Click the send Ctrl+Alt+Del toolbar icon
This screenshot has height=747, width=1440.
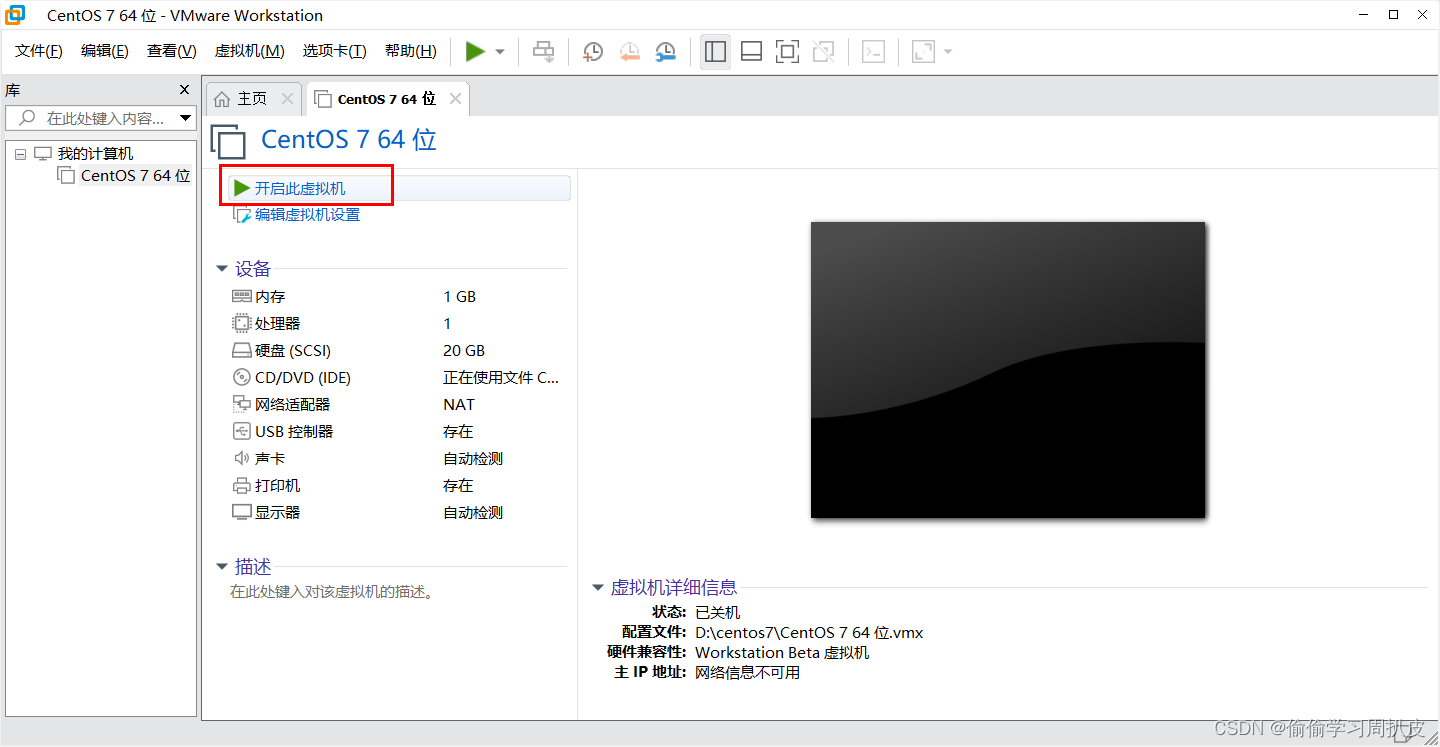(x=543, y=51)
